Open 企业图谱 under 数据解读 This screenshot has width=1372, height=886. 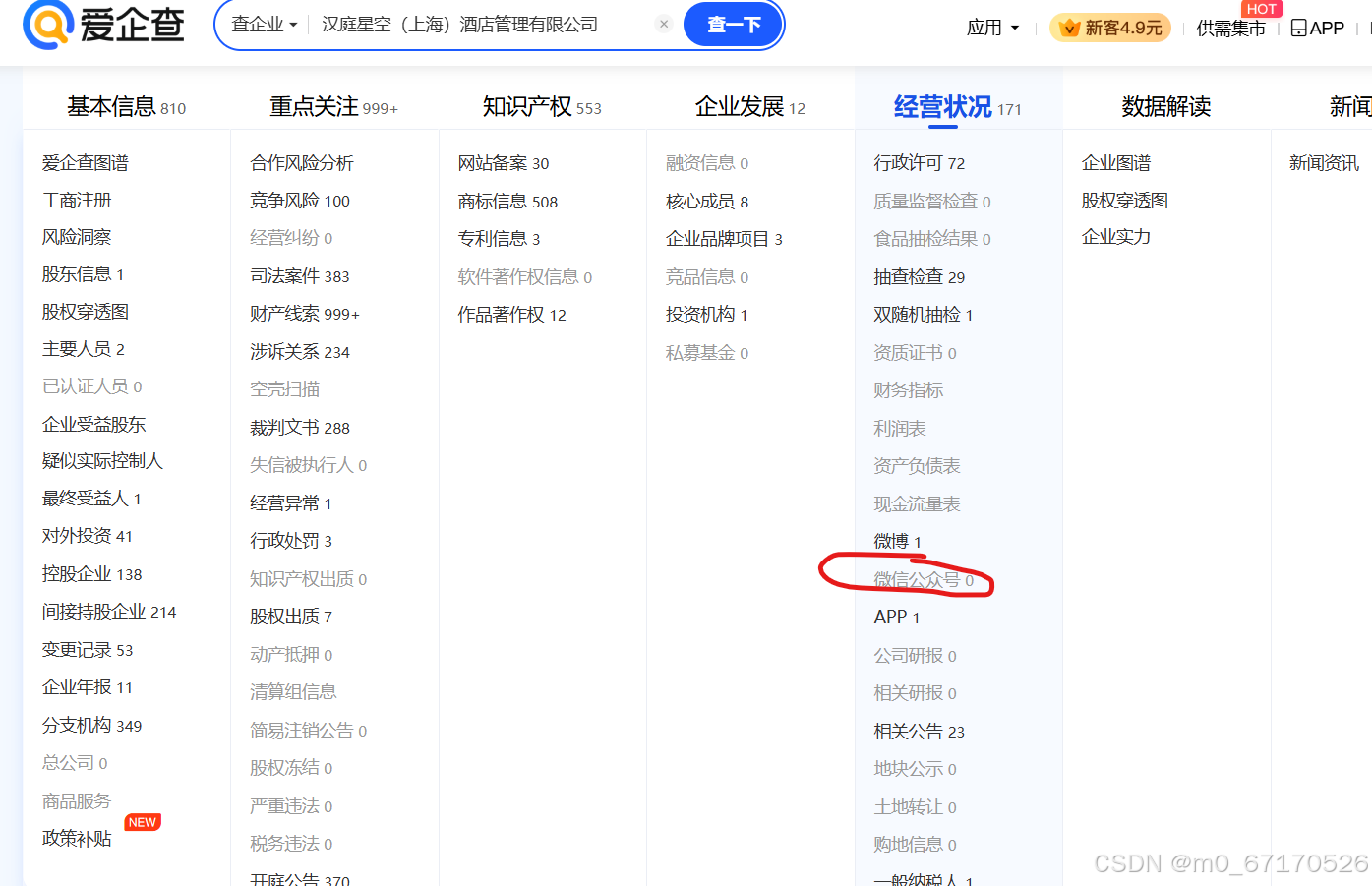1116,163
